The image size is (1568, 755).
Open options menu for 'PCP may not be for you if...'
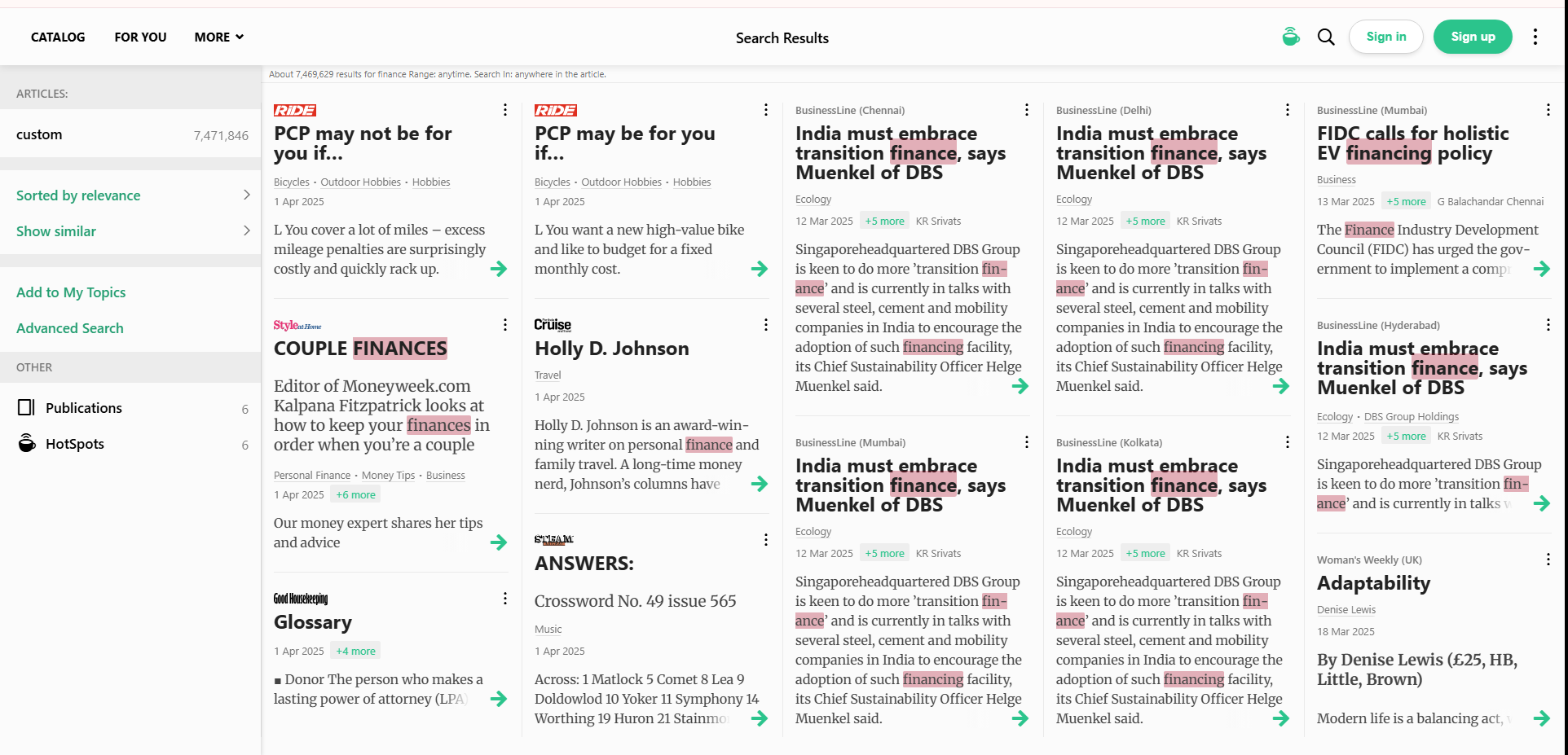click(505, 110)
